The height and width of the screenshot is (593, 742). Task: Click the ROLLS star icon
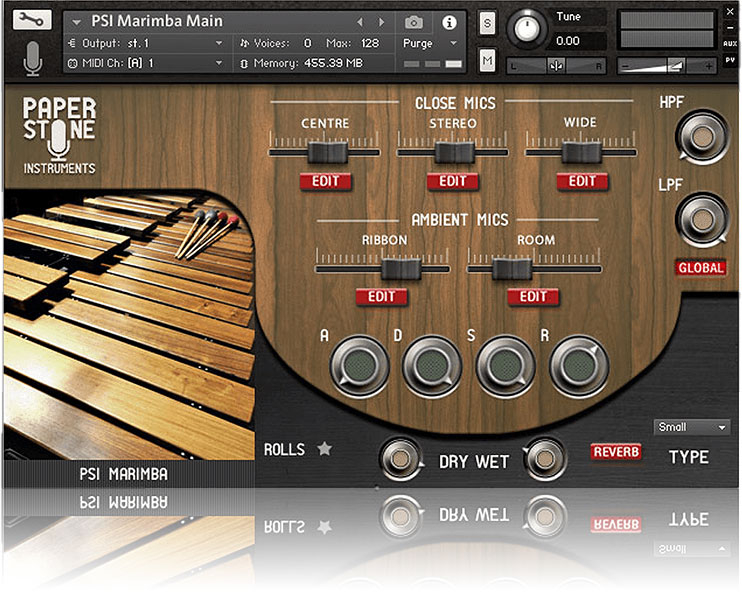pos(324,449)
